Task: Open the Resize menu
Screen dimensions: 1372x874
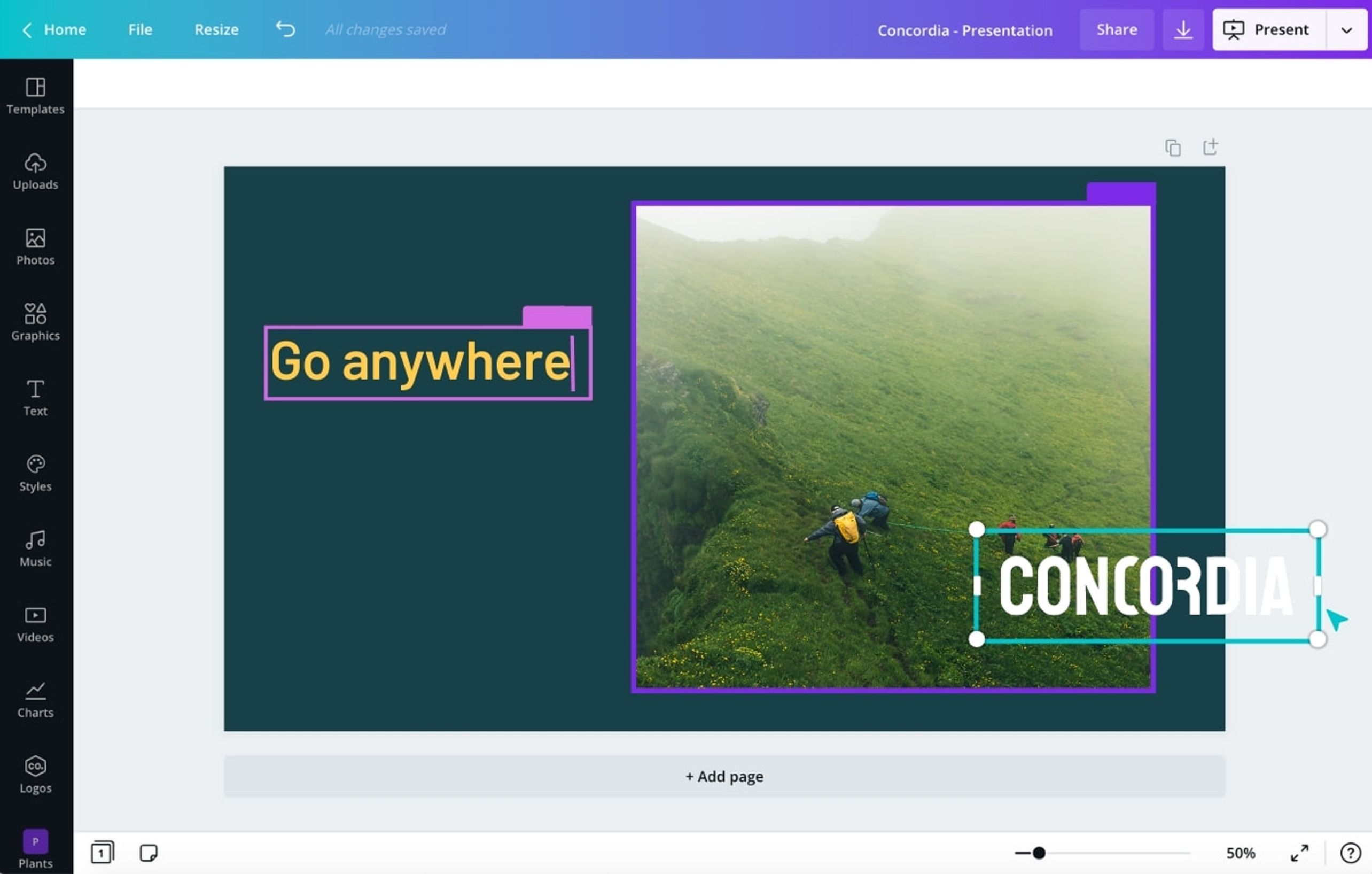Action: coord(216,29)
